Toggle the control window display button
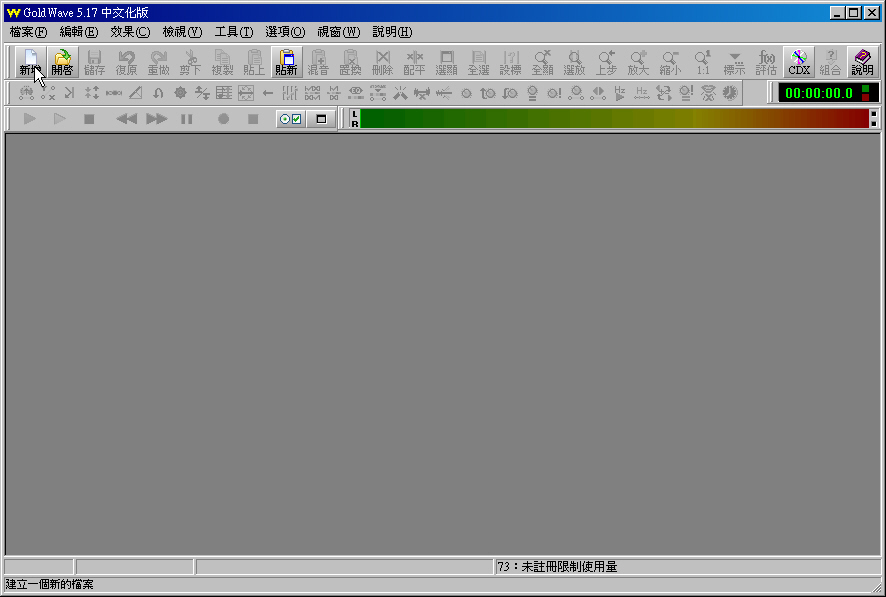Screen dimensions: 886x597 click(321, 119)
